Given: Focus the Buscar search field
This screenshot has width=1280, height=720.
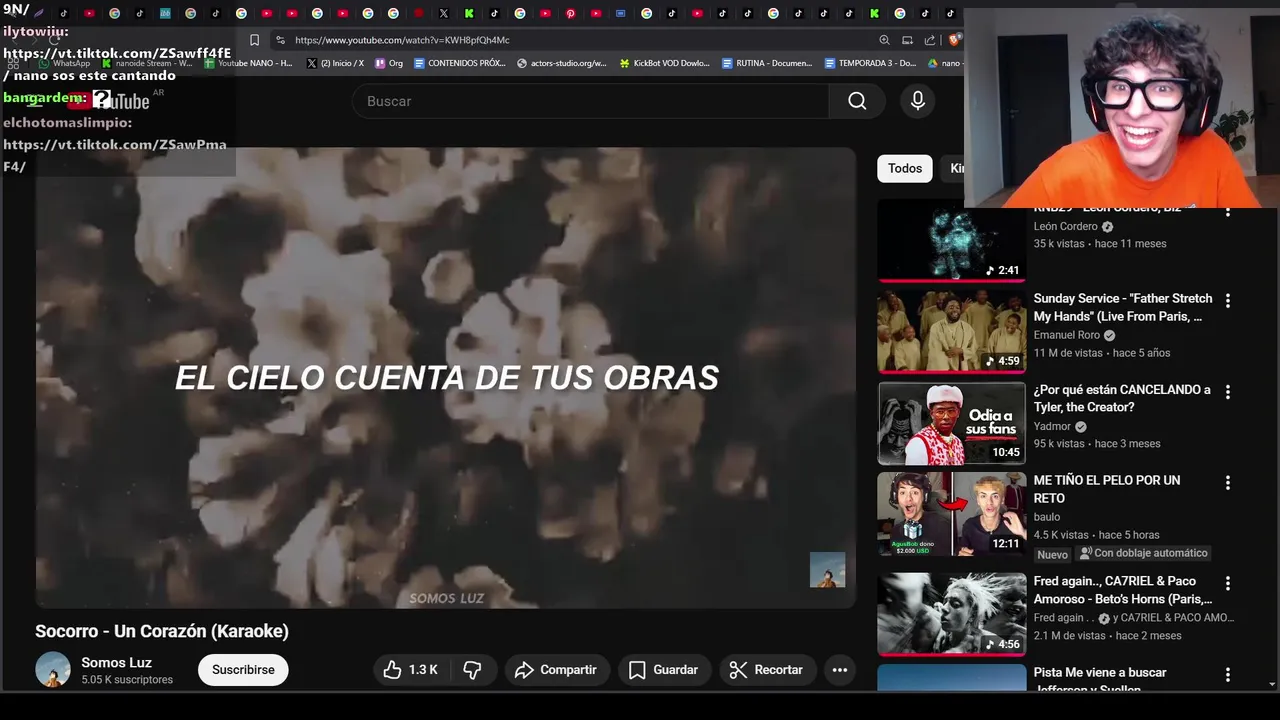Looking at the screenshot, I should (x=590, y=101).
